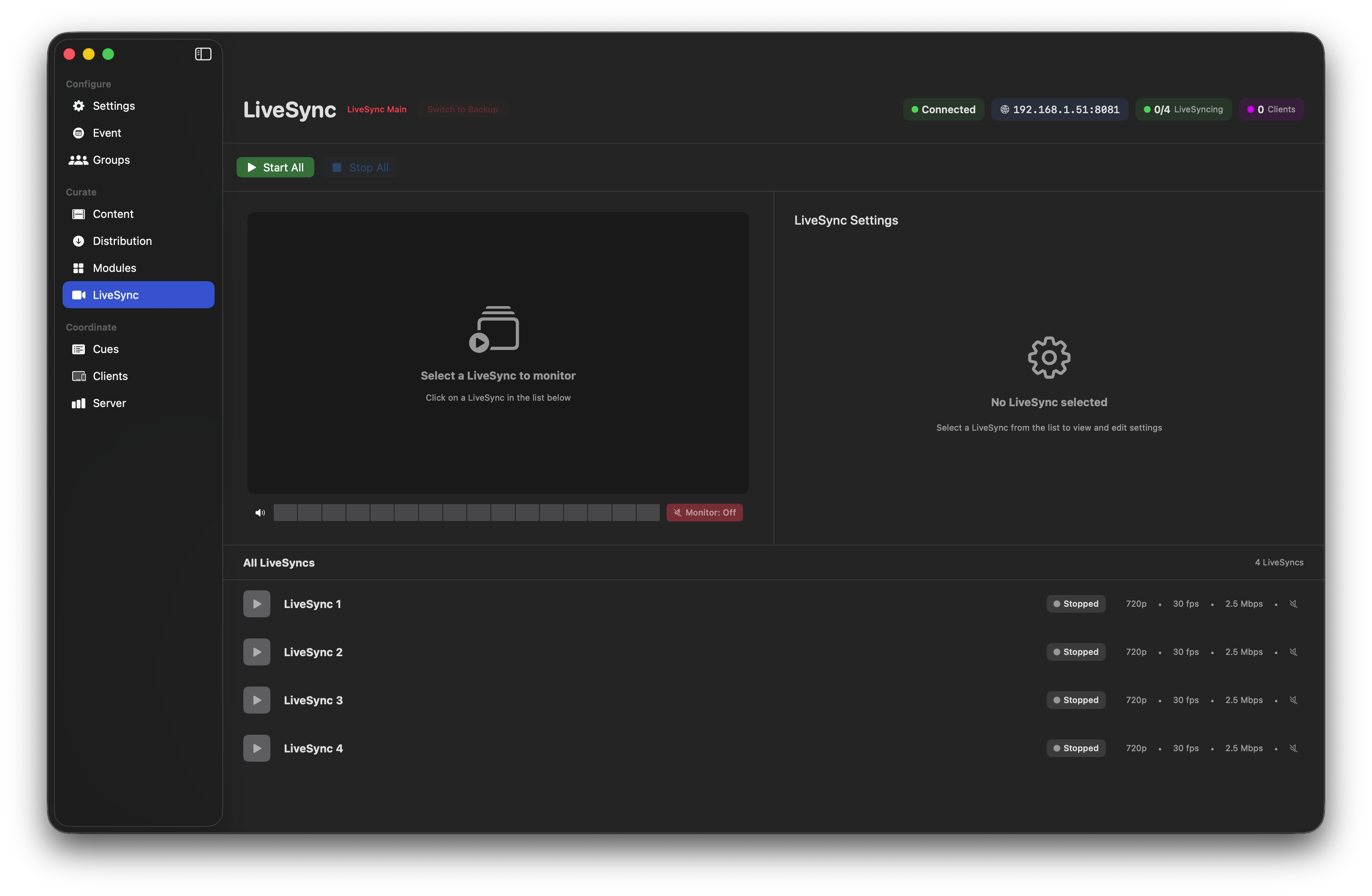Open the Content page
Screen dimensions: 1372x896
pyautogui.click(x=139, y=214)
